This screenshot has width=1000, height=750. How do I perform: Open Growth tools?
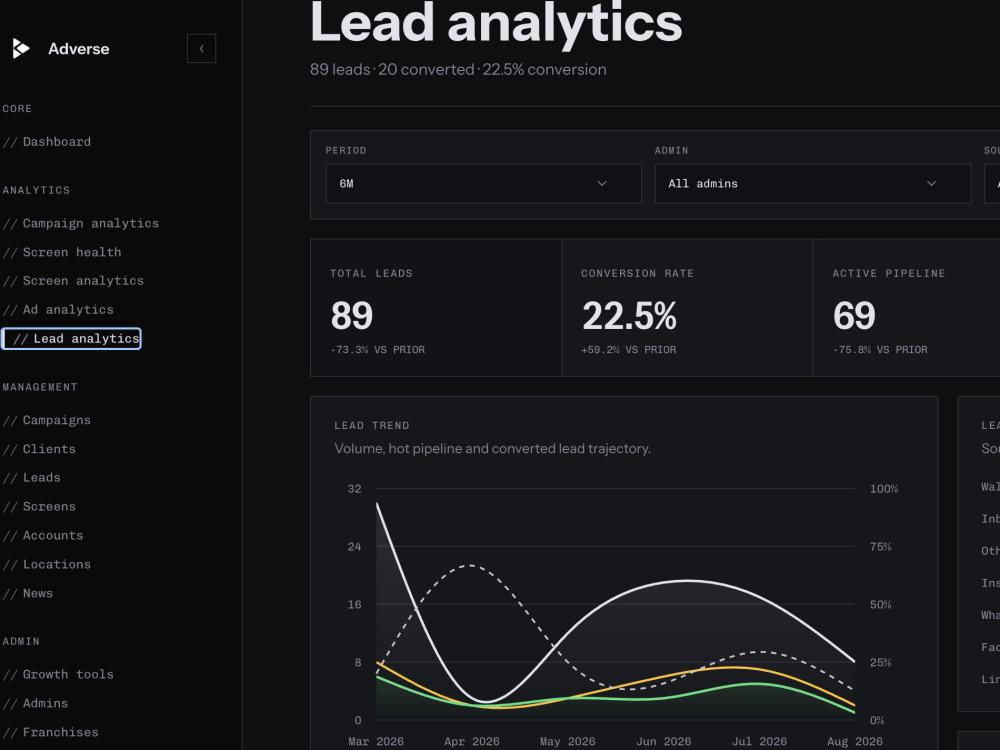click(x=58, y=674)
